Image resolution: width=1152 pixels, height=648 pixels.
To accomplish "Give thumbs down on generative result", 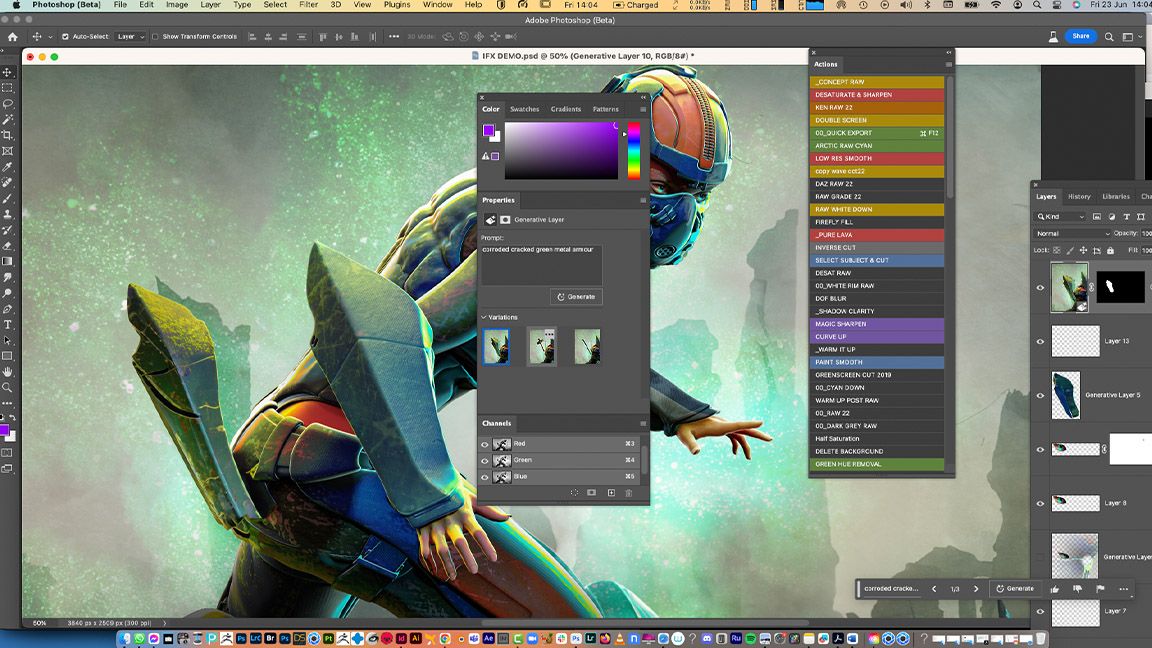I will (1077, 588).
